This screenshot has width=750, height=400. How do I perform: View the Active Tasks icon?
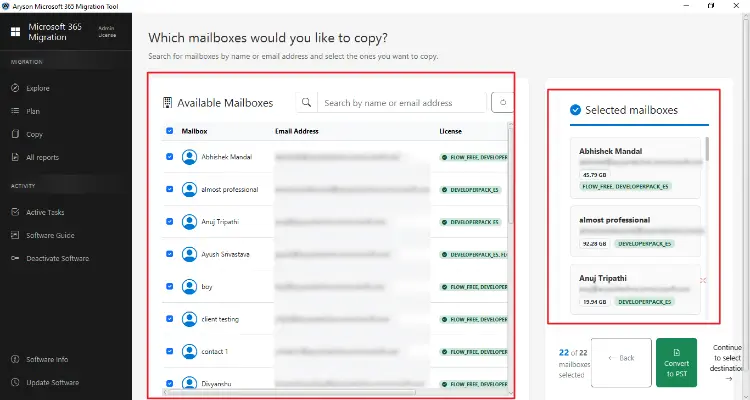[x=15, y=212]
